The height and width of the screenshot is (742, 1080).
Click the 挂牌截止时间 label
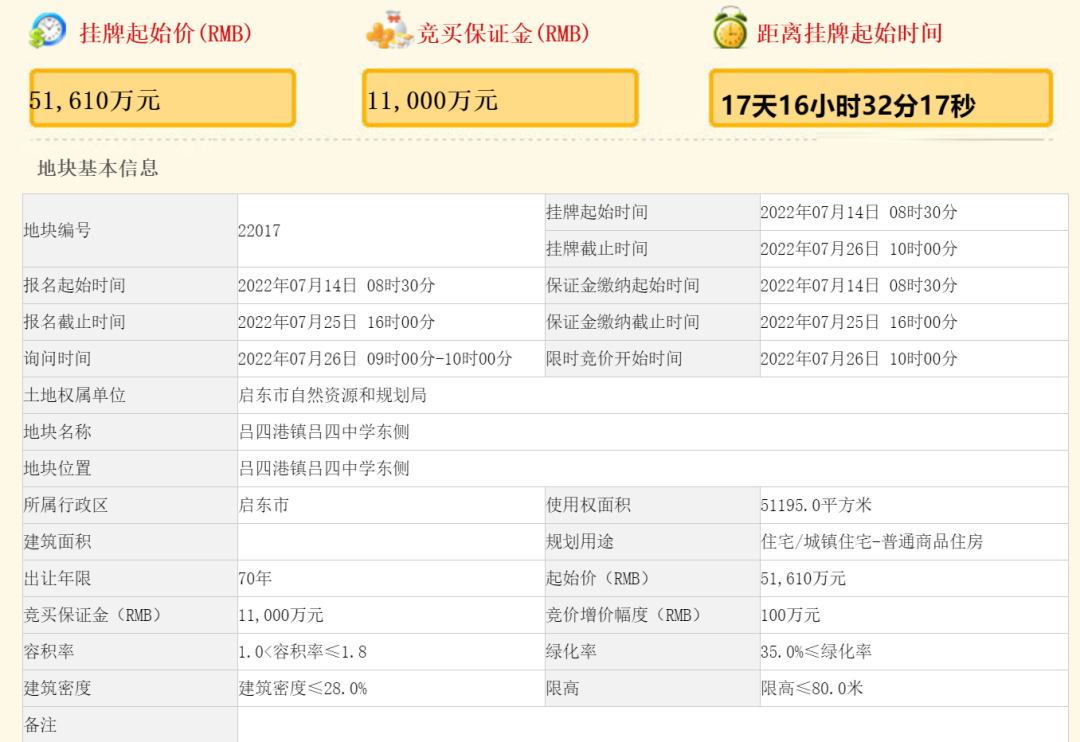pos(596,249)
